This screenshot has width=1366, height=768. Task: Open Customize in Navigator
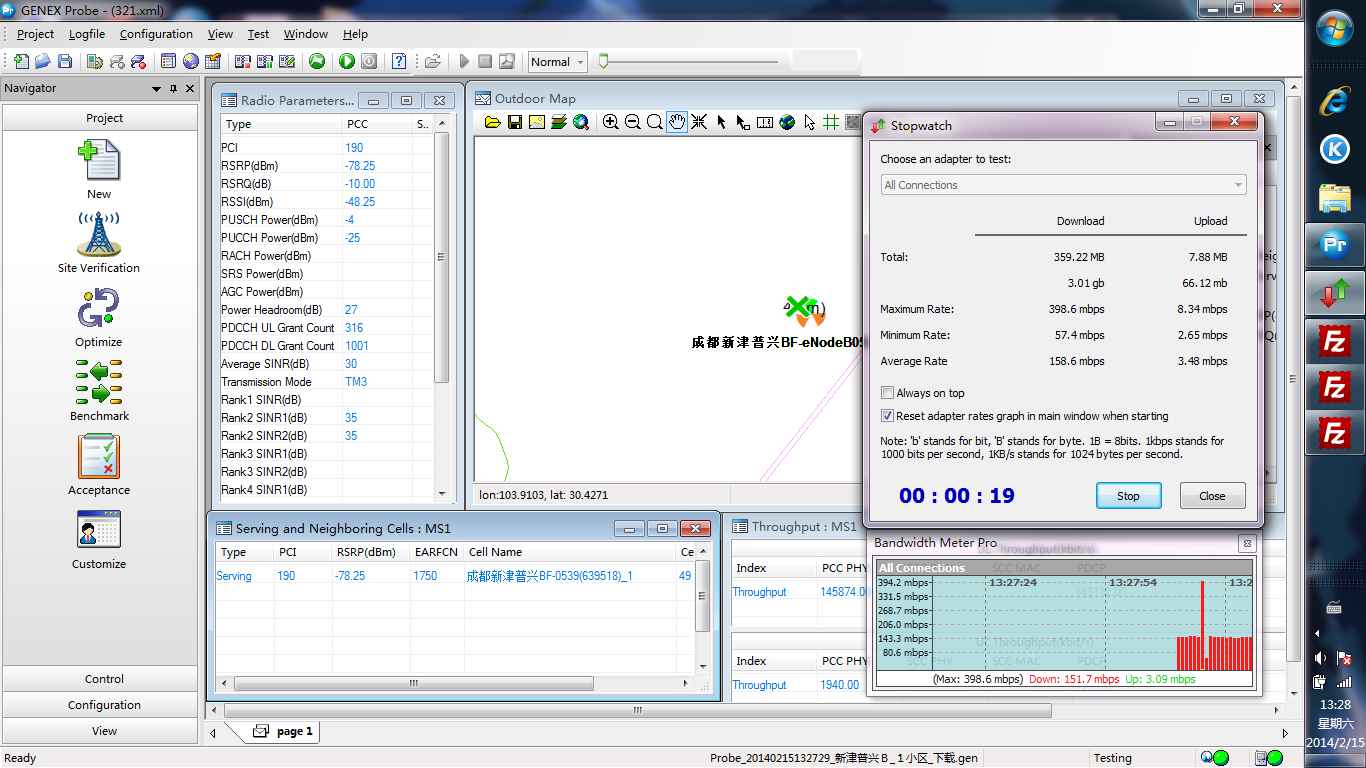pos(99,540)
